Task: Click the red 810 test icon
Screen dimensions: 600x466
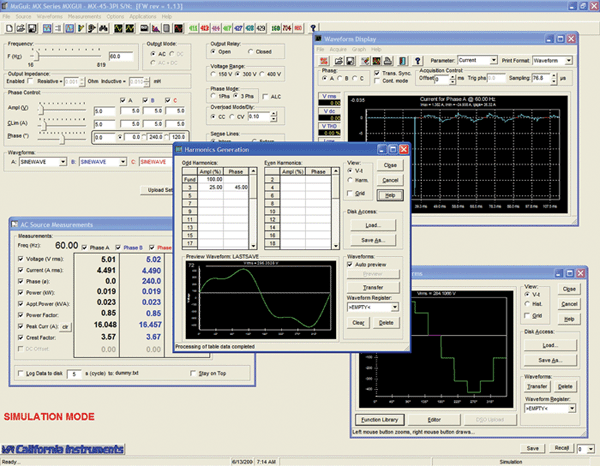Action: coord(298,28)
